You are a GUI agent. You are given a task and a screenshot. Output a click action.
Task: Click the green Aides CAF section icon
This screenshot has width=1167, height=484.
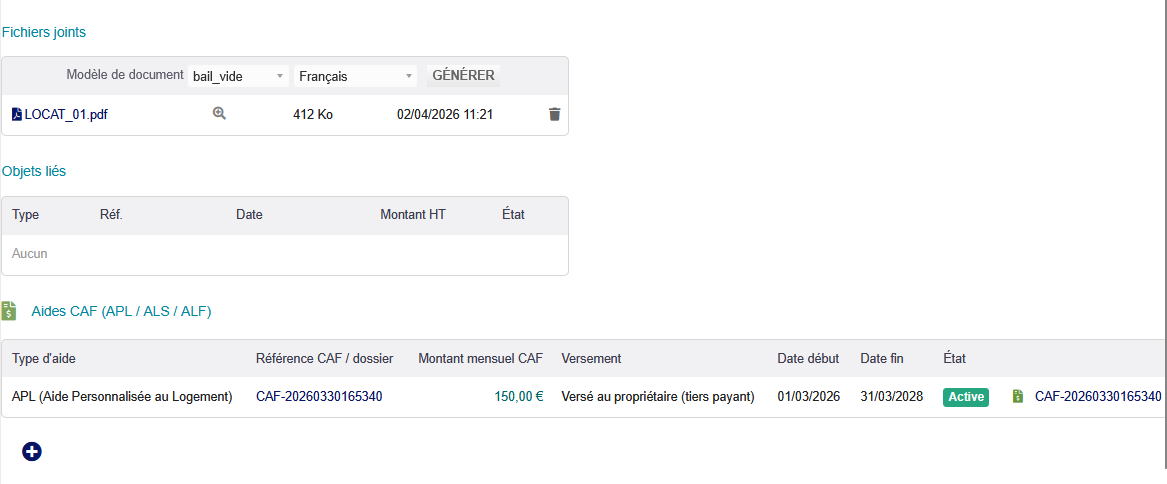tap(9, 311)
